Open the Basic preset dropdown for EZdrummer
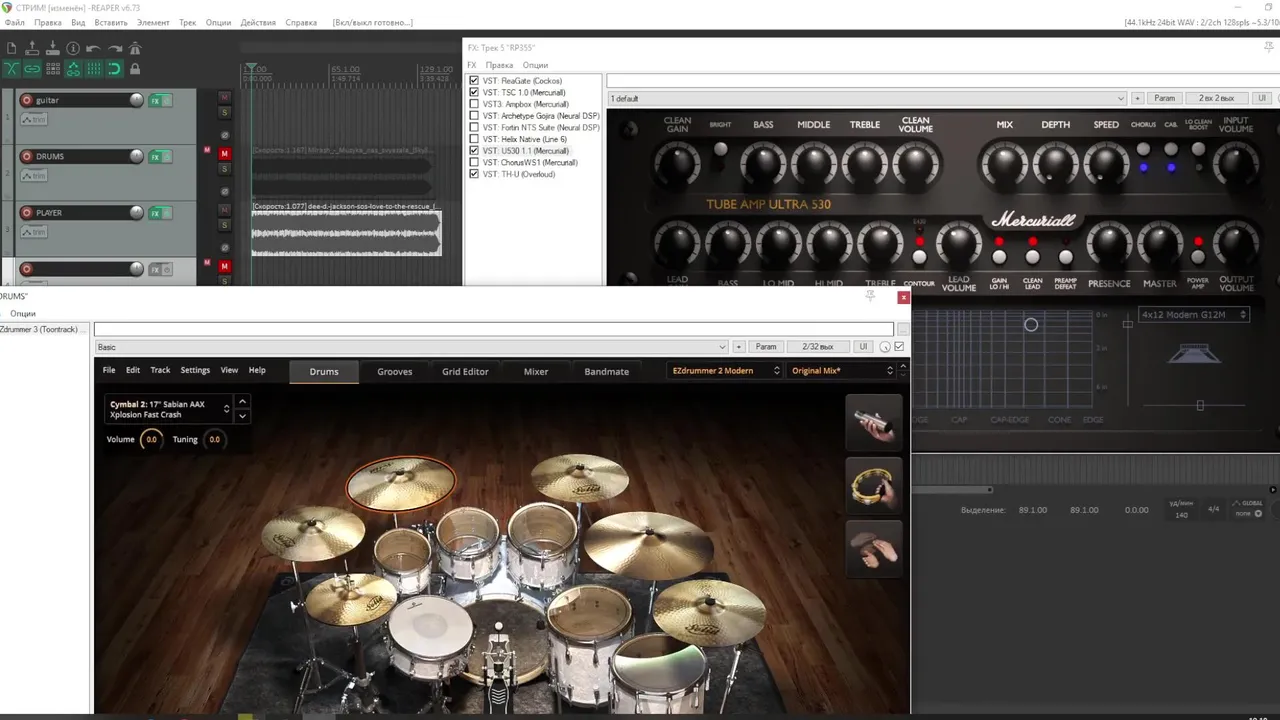Viewport: 1280px width, 720px height. 411,347
